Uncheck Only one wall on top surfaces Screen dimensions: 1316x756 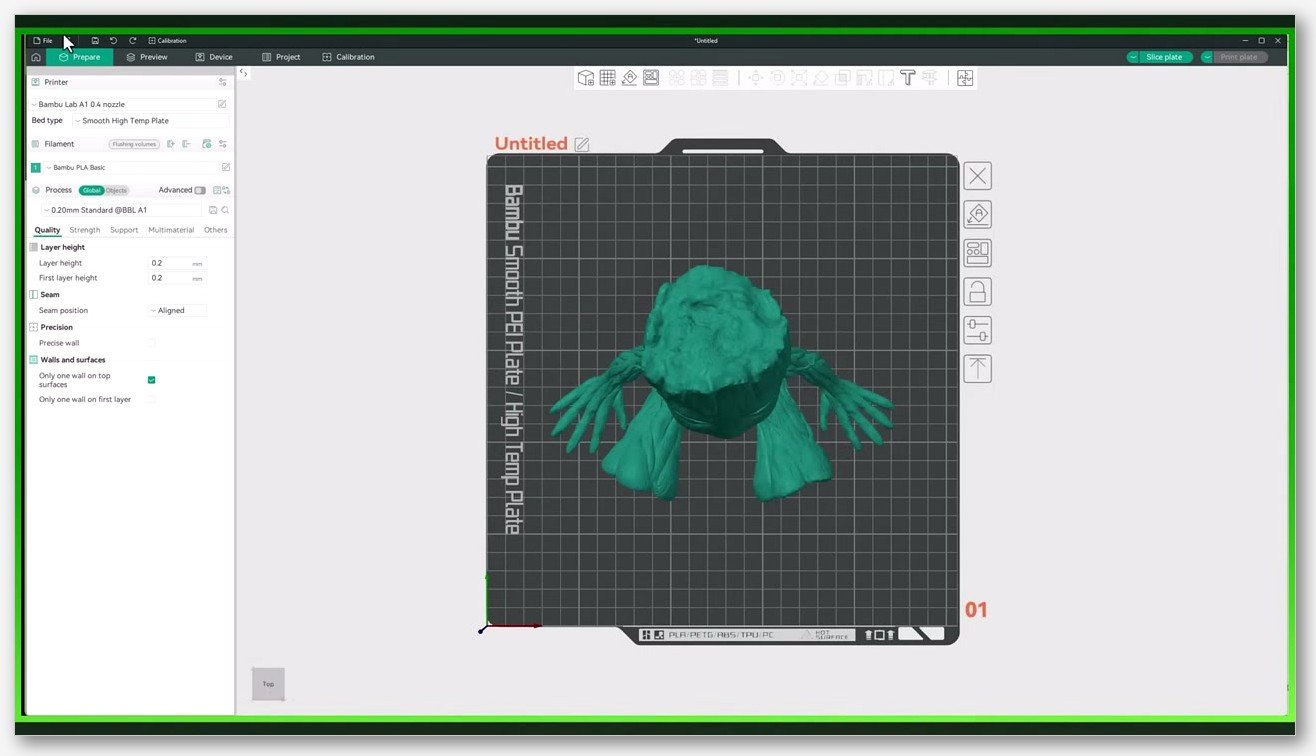pos(151,380)
